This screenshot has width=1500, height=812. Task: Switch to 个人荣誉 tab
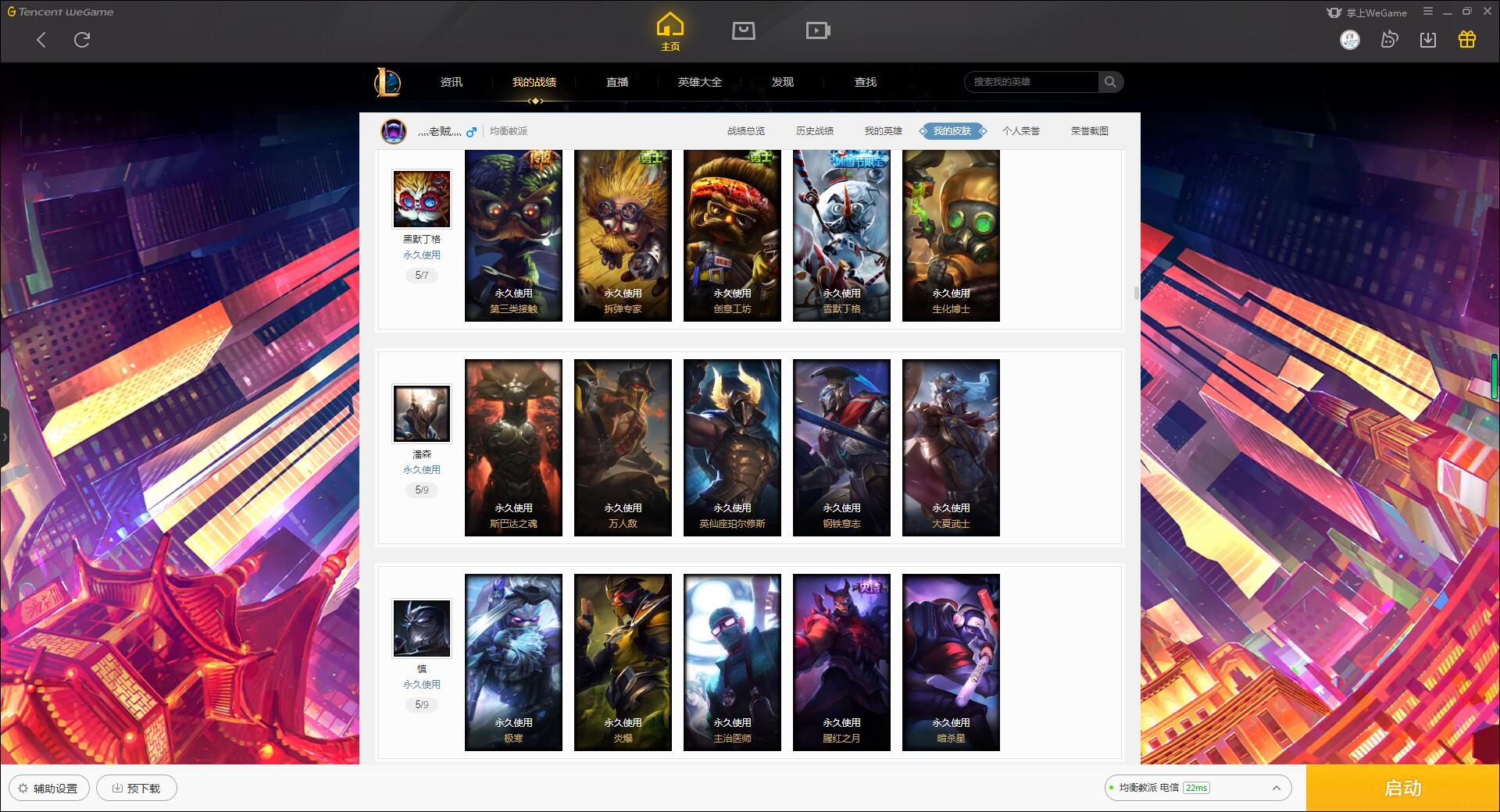click(x=1021, y=131)
